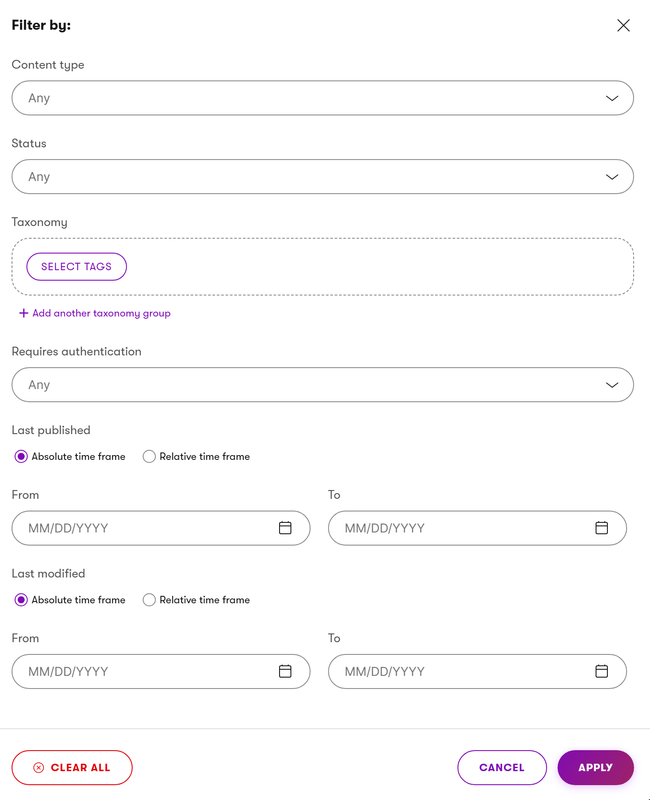Close the Filter by panel
This screenshot has width=650, height=800.
(x=623, y=26)
